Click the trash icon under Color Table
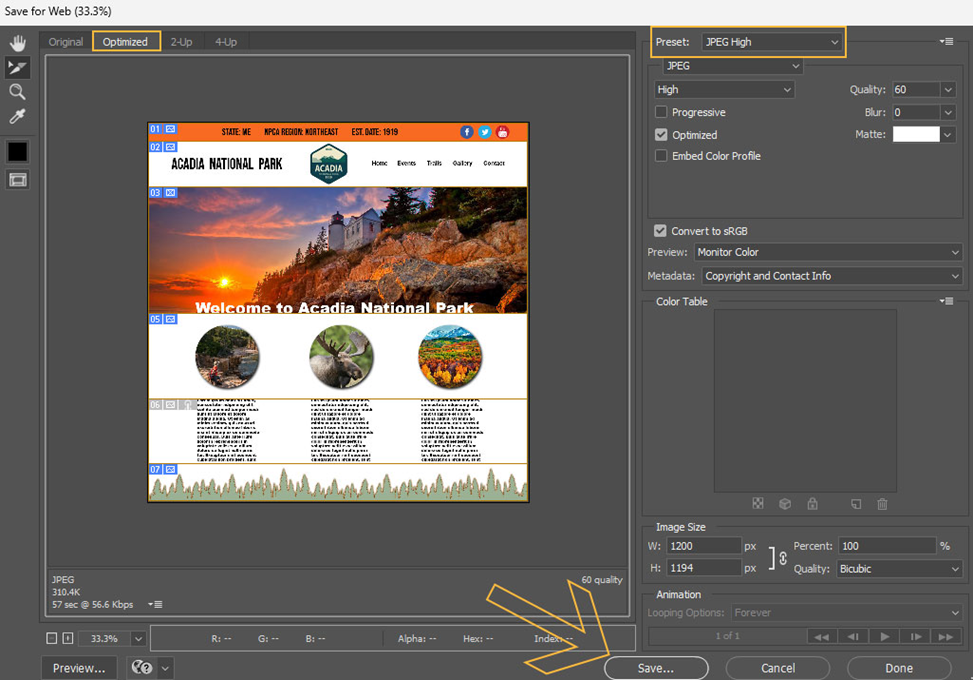Image resolution: width=973 pixels, height=680 pixels. (882, 504)
